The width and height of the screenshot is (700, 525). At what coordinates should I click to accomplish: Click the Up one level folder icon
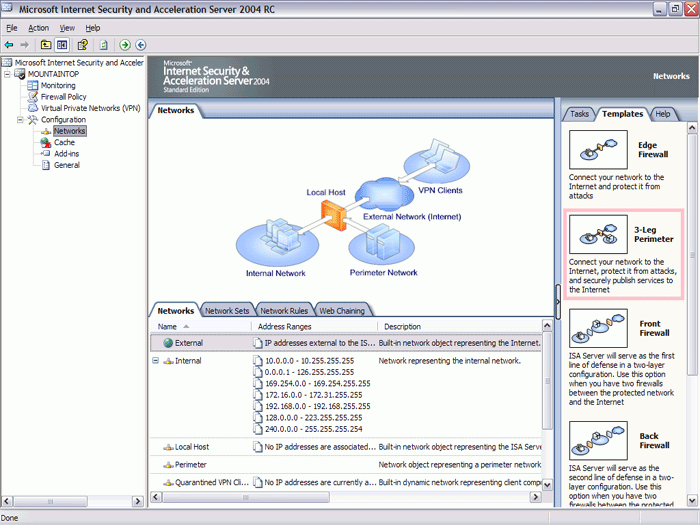46,45
